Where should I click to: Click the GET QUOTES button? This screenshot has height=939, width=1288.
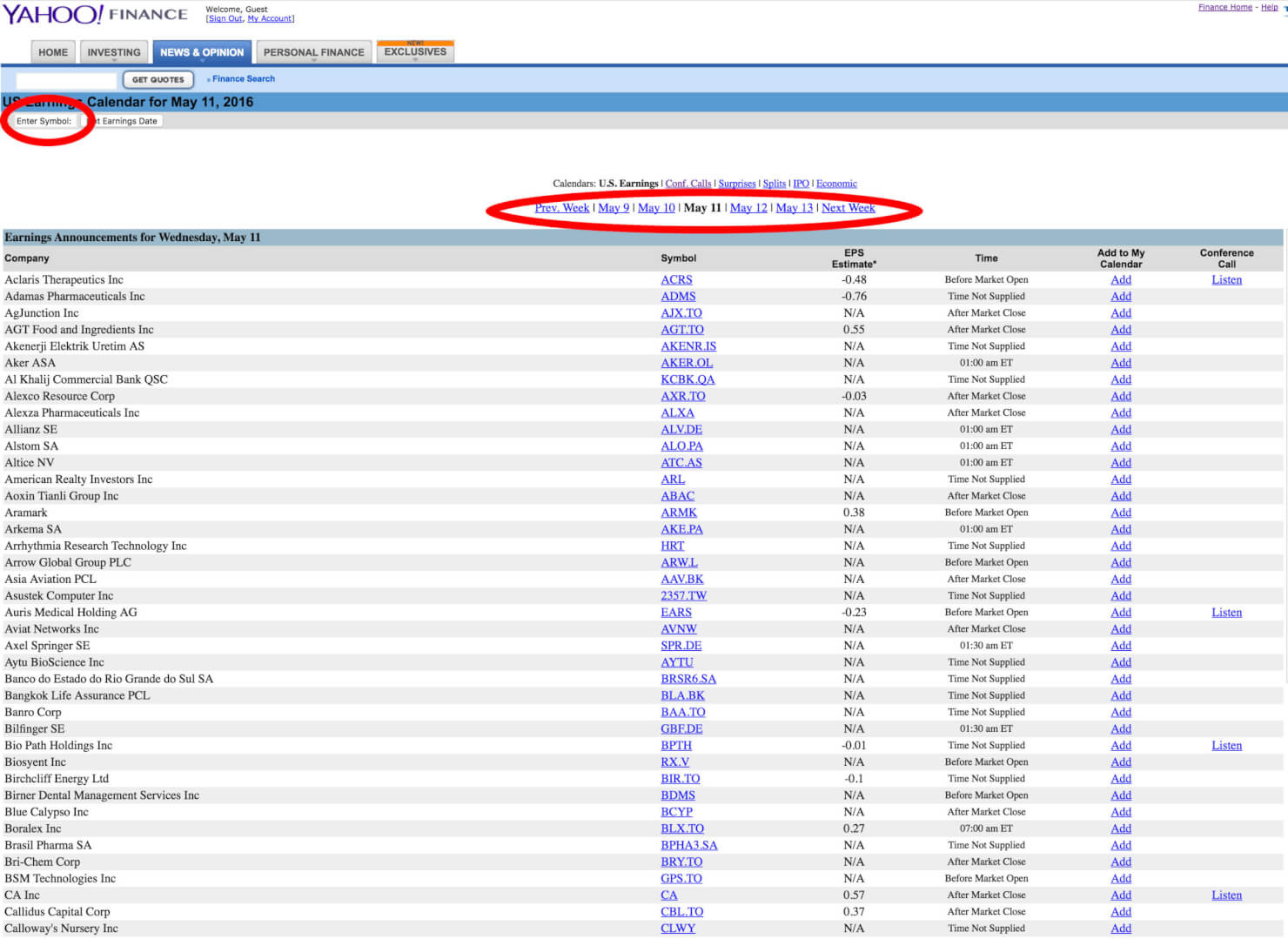click(x=158, y=79)
